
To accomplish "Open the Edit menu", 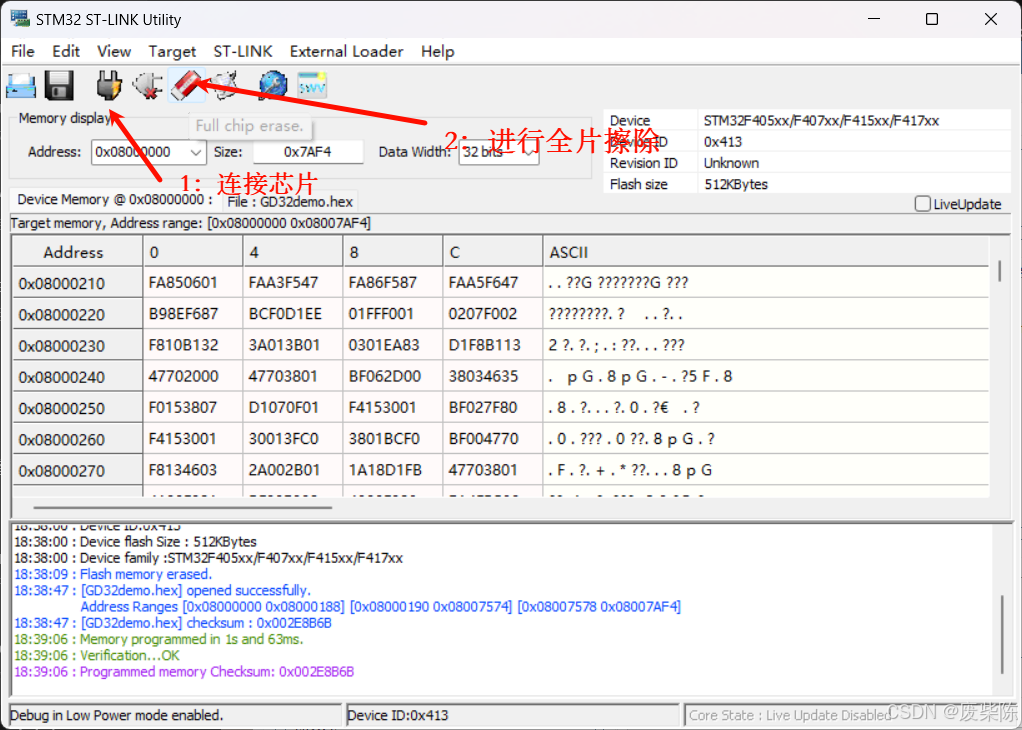I will click(x=66, y=51).
